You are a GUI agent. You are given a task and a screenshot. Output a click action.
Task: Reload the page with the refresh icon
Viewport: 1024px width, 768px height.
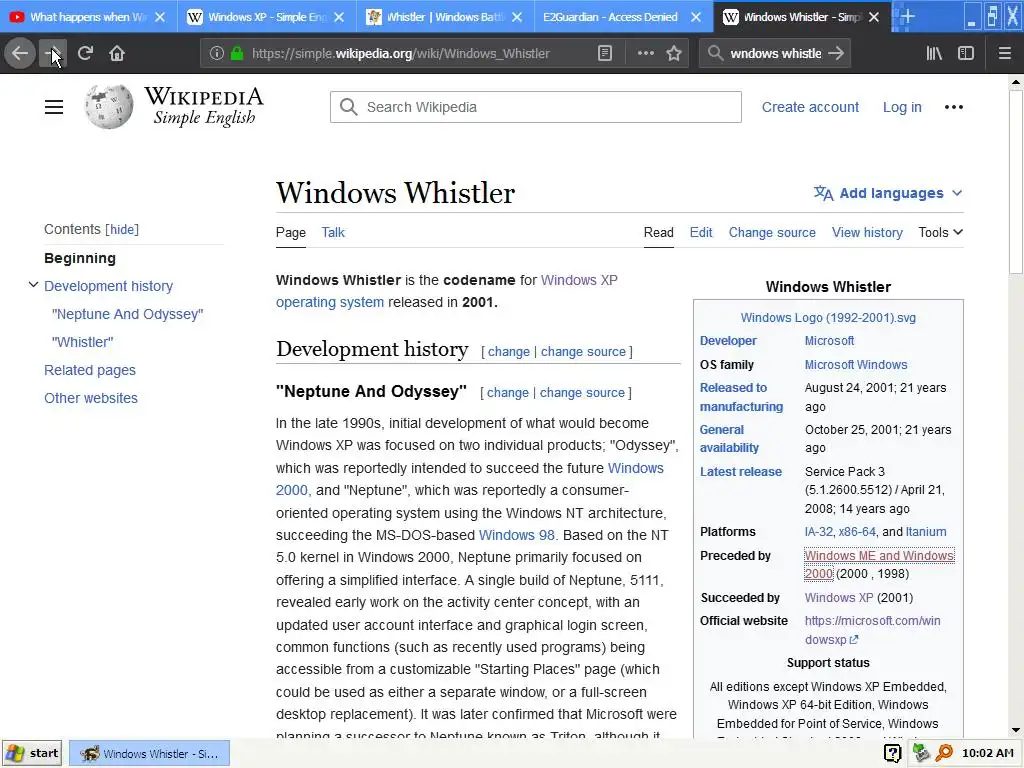(x=85, y=53)
